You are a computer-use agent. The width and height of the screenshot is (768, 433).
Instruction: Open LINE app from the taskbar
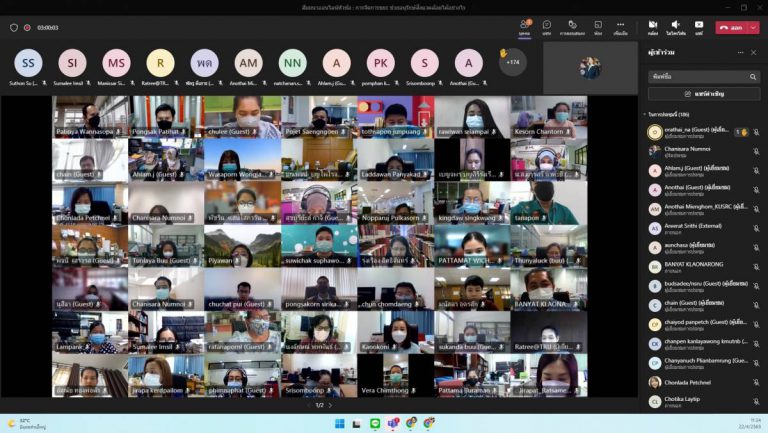tap(375, 423)
